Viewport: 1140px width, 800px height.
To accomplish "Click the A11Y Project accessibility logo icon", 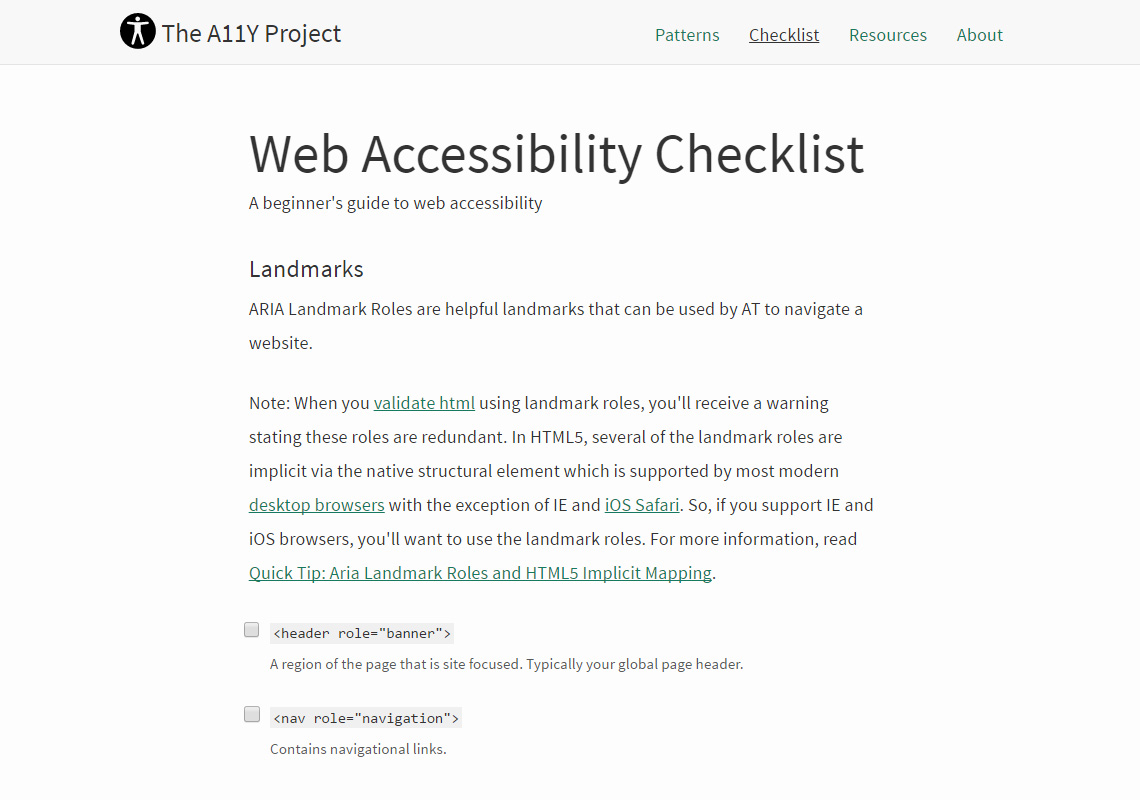I will [138, 31].
